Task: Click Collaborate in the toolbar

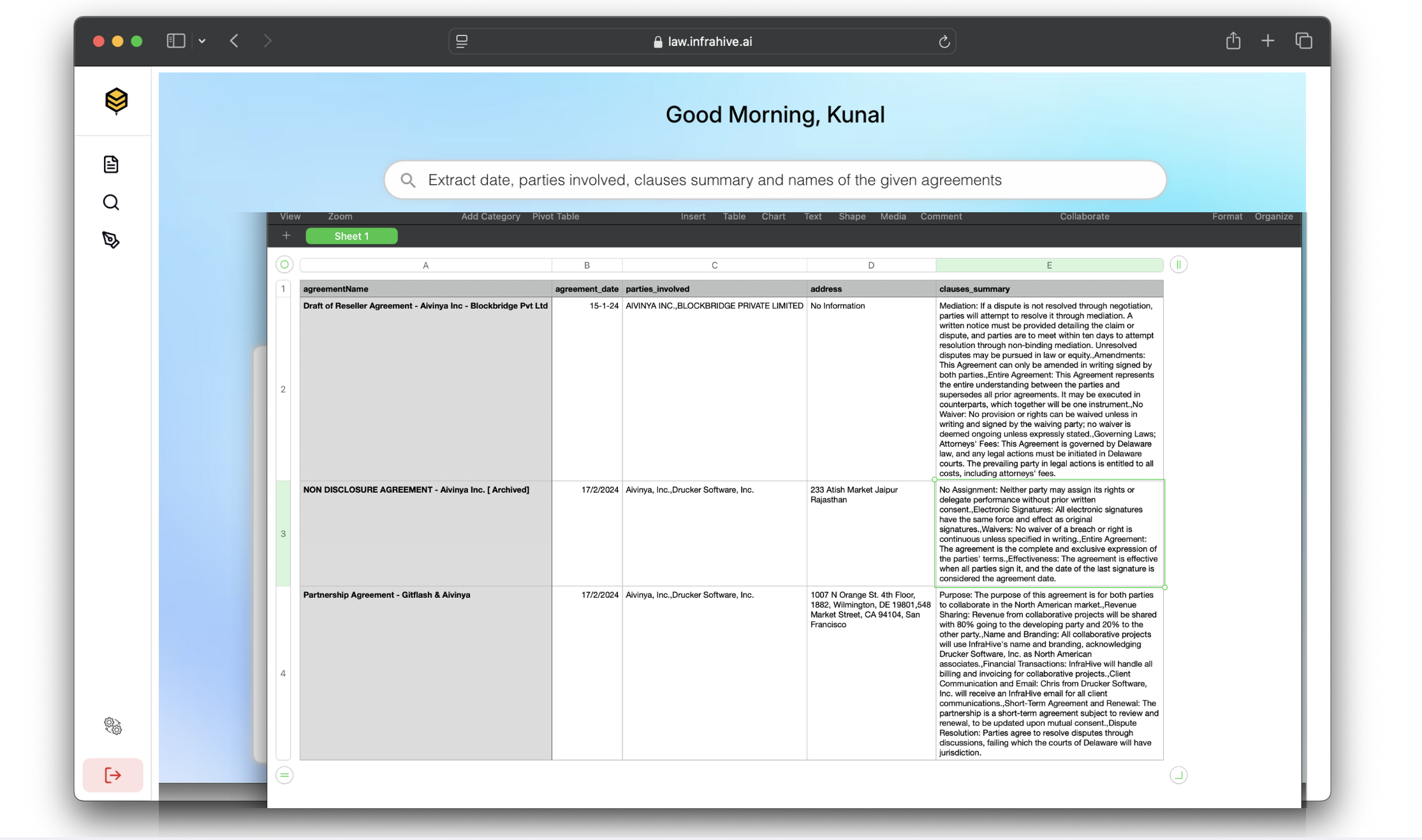Action: [1084, 217]
